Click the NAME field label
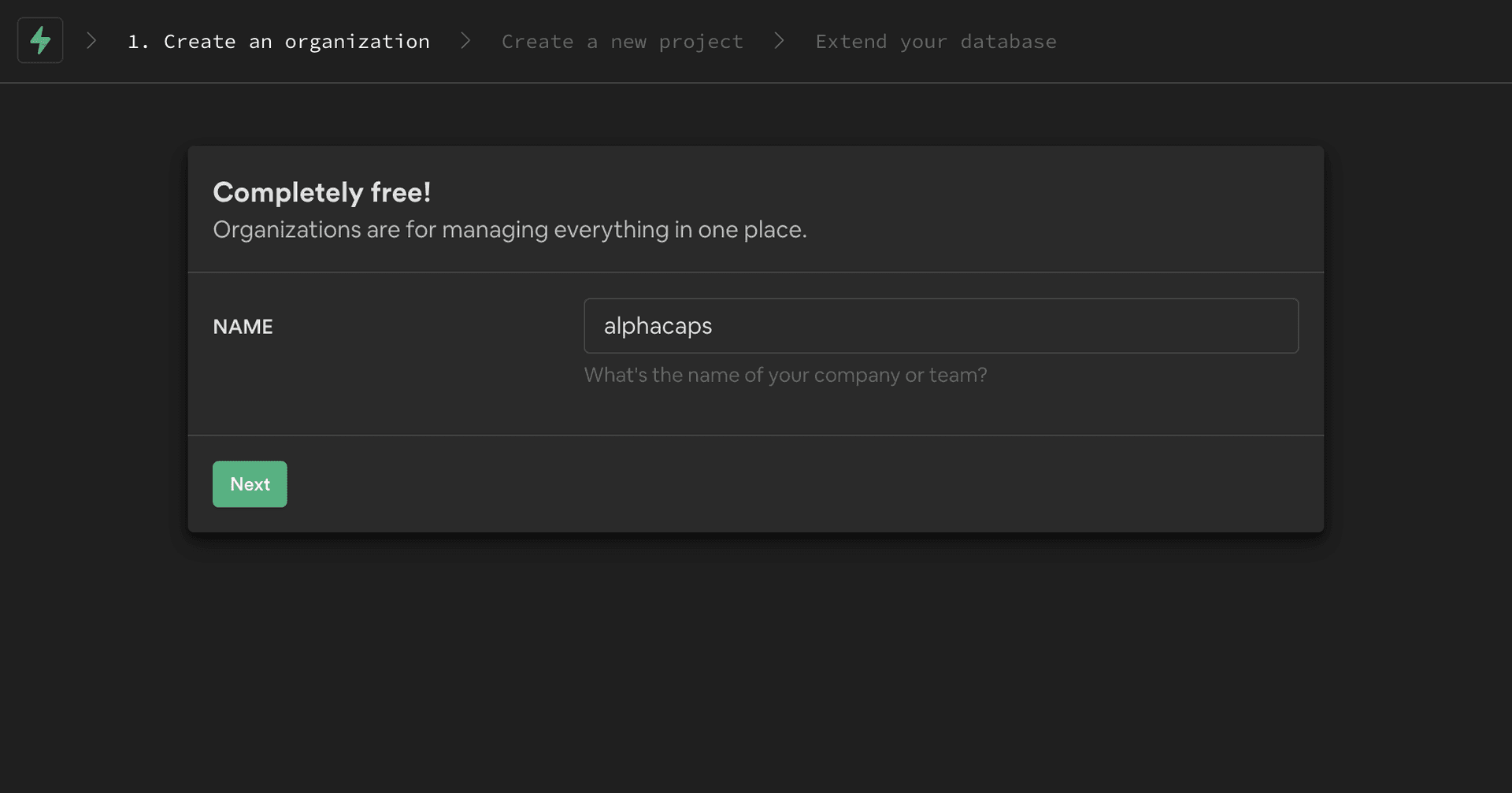The image size is (1512, 793). pos(243,326)
